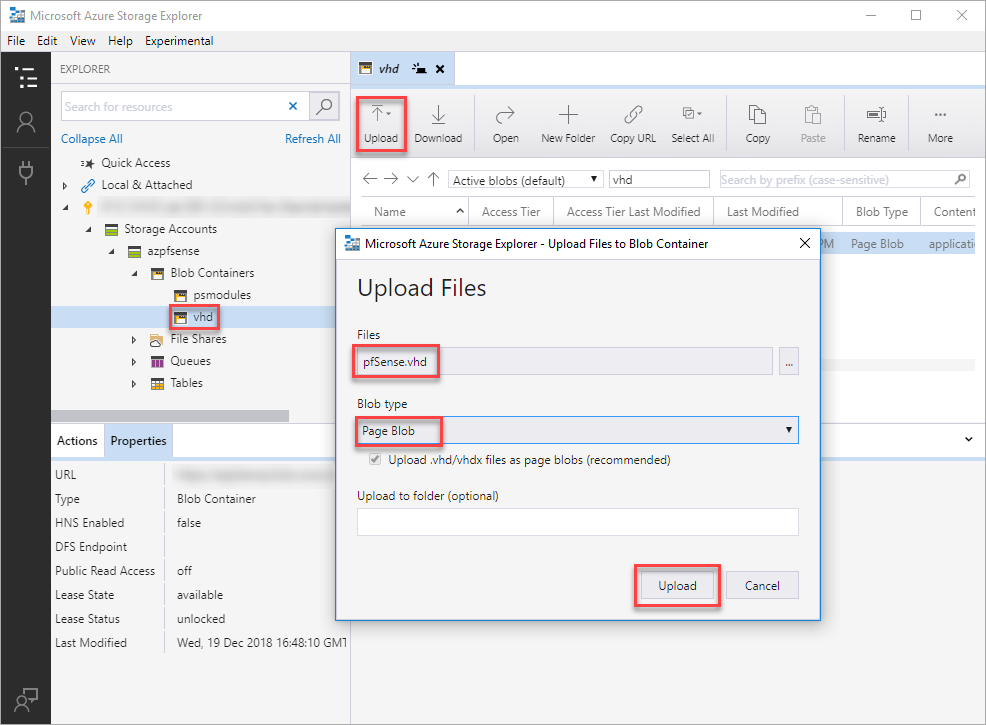The height and width of the screenshot is (725, 986).
Task: Click Copy URL in the toolbar
Action: (633, 124)
